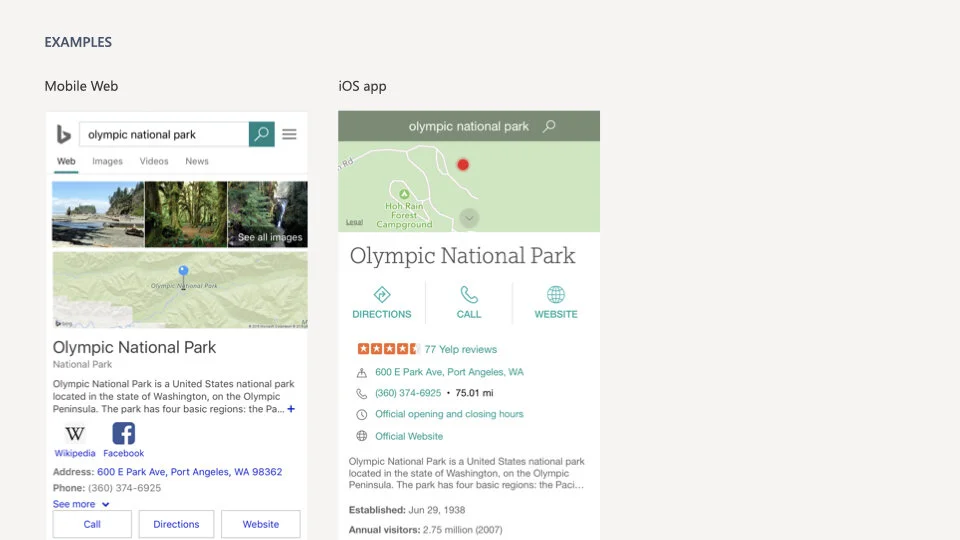Click the iOS app search bar text
960x540 pixels.
click(468, 126)
